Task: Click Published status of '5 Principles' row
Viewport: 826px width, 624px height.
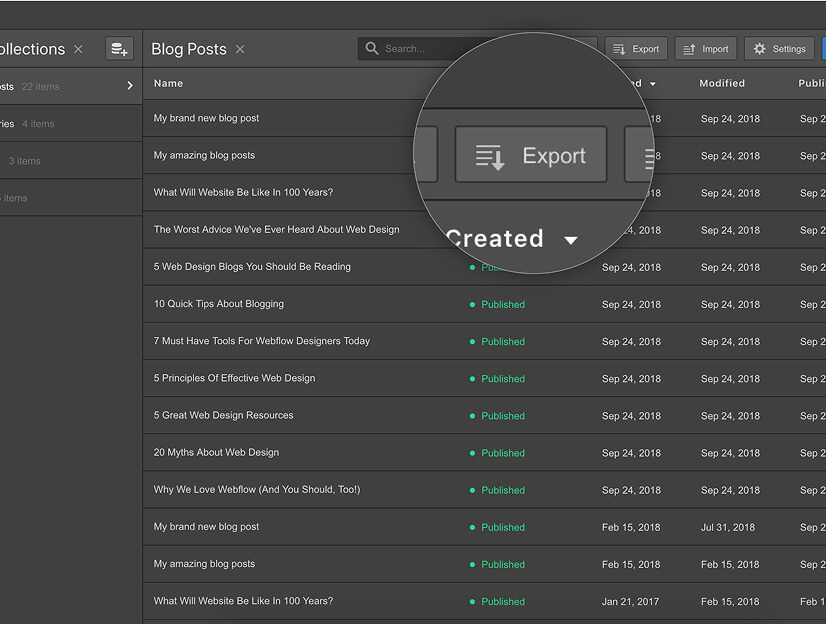Action: (x=497, y=379)
